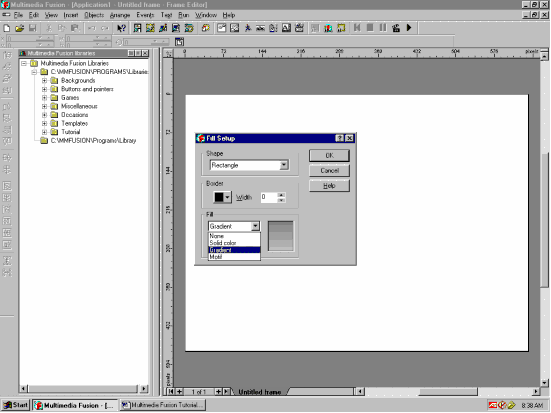Click the Start button on taskbar
This screenshot has width=551, height=413.
click(15, 405)
